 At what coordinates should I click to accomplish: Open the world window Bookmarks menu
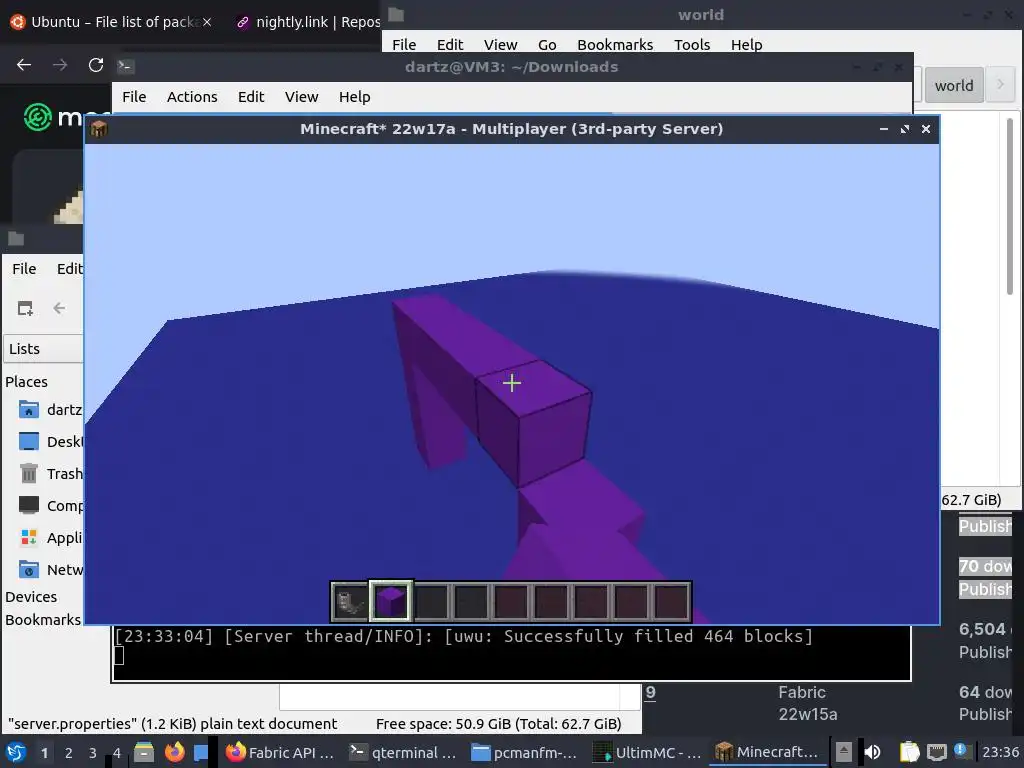[615, 44]
